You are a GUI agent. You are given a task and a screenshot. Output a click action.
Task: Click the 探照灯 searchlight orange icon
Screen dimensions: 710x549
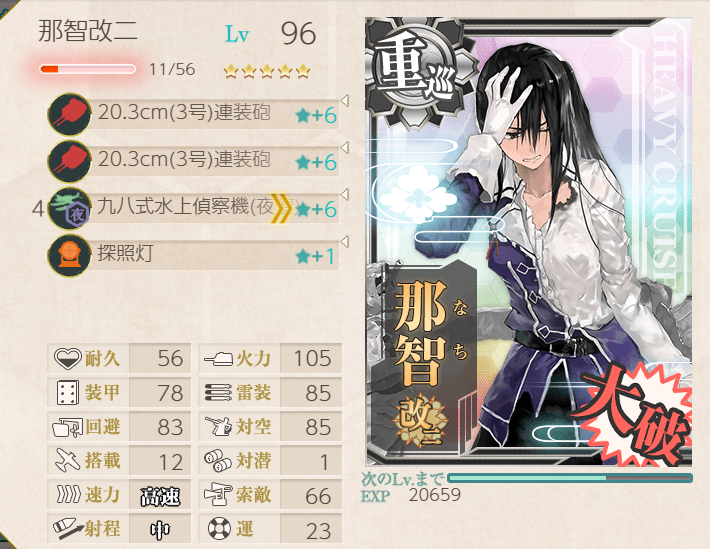pyautogui.click(x=70, y=255)
